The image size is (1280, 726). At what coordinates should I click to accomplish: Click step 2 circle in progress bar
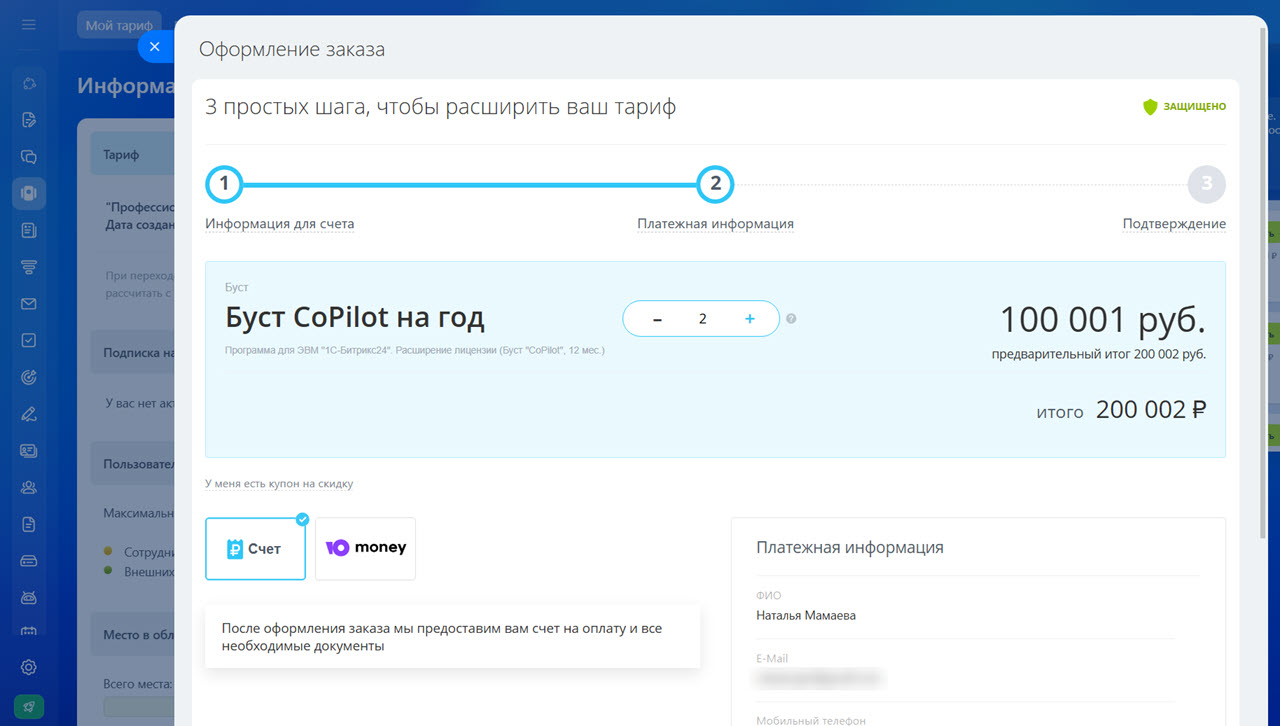pyautogui.click(x=715, y=184)
